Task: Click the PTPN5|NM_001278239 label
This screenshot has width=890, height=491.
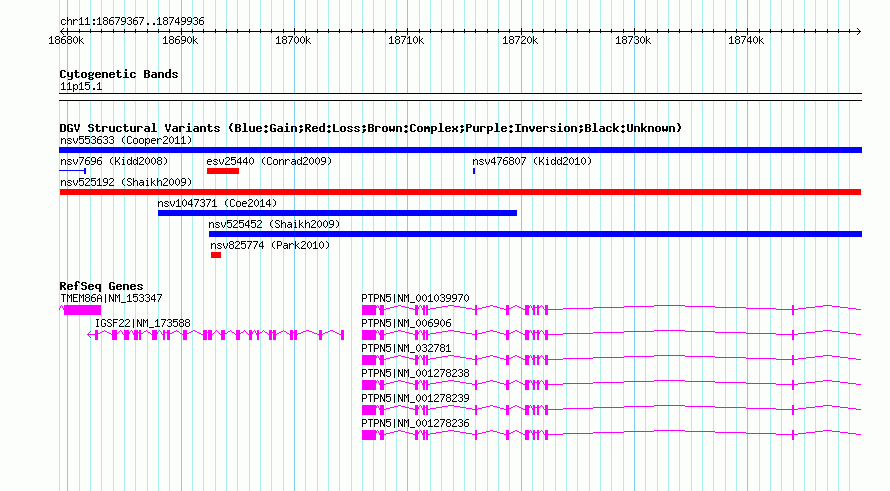Action: [x=415, y=398]
